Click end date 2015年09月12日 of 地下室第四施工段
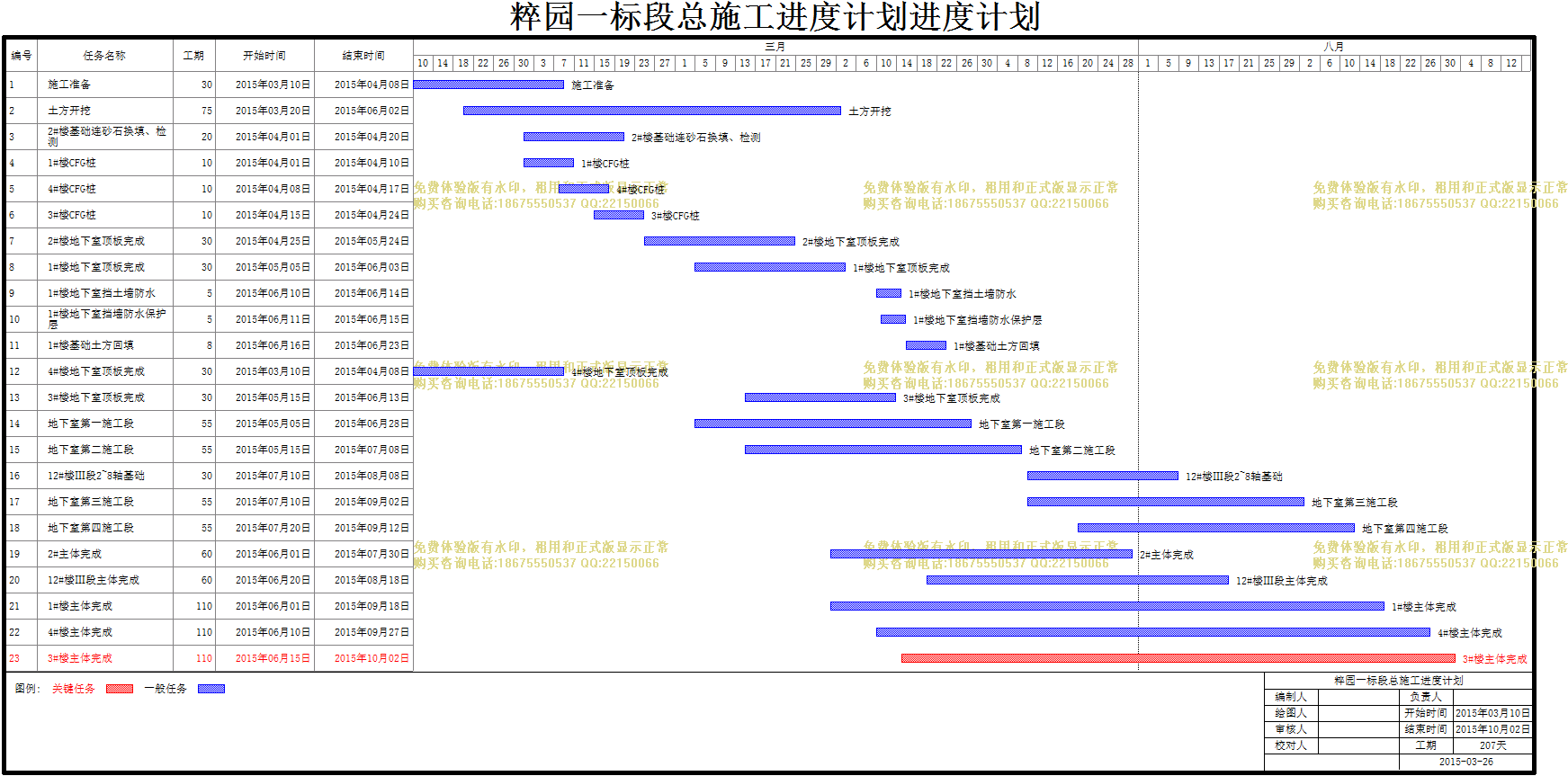 click(372, 528)
